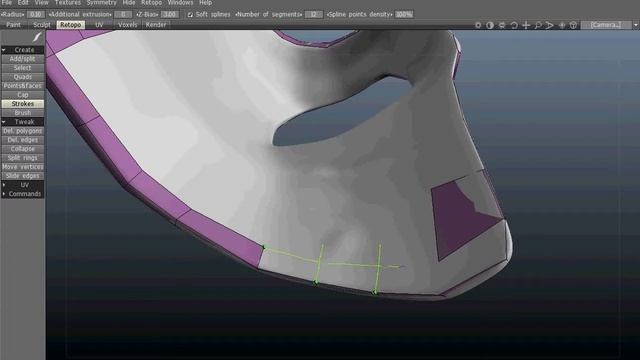
Task: Open the Textures menu
Action: click(68, 3)
